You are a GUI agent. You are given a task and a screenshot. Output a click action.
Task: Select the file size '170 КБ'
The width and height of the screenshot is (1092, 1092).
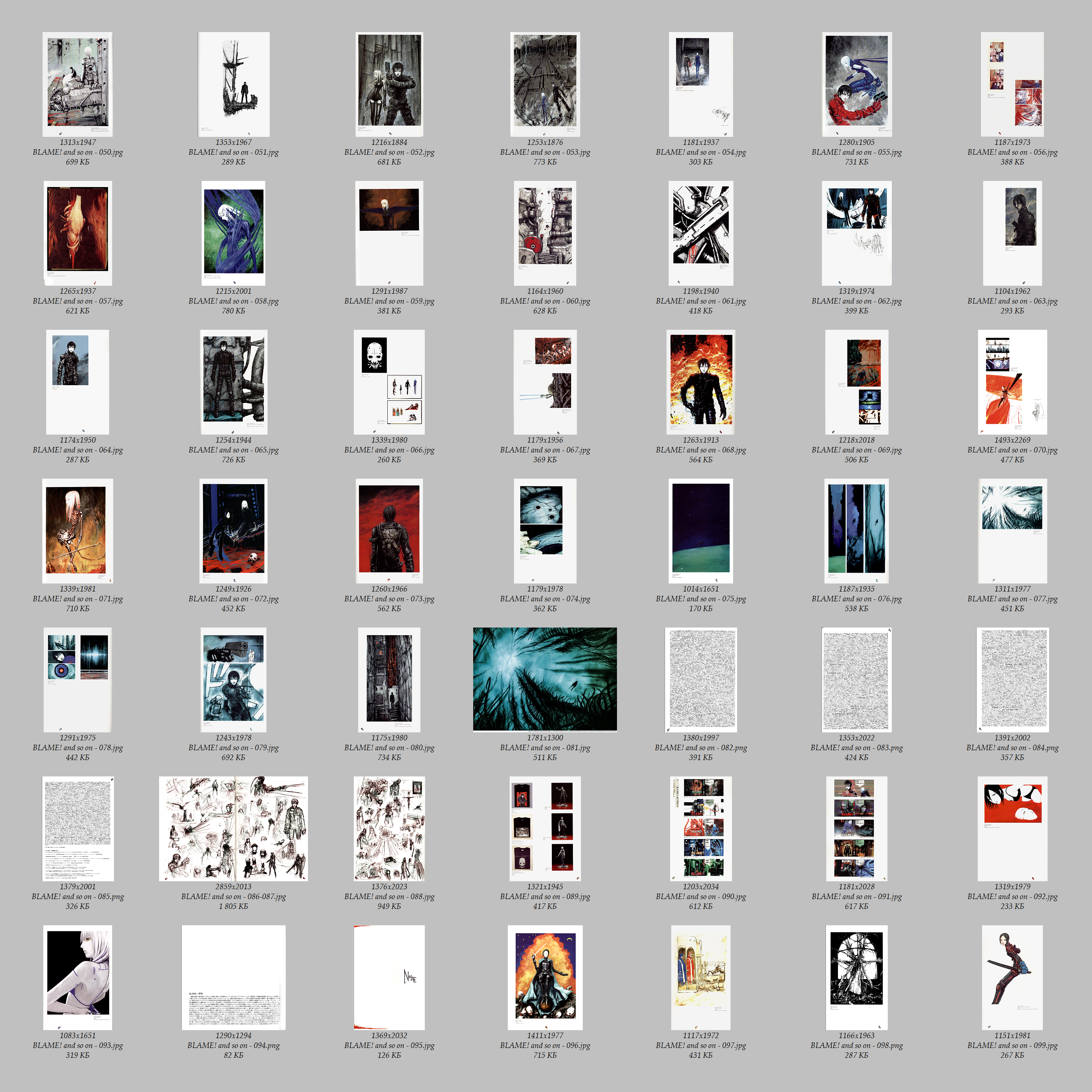click(701, 608)
